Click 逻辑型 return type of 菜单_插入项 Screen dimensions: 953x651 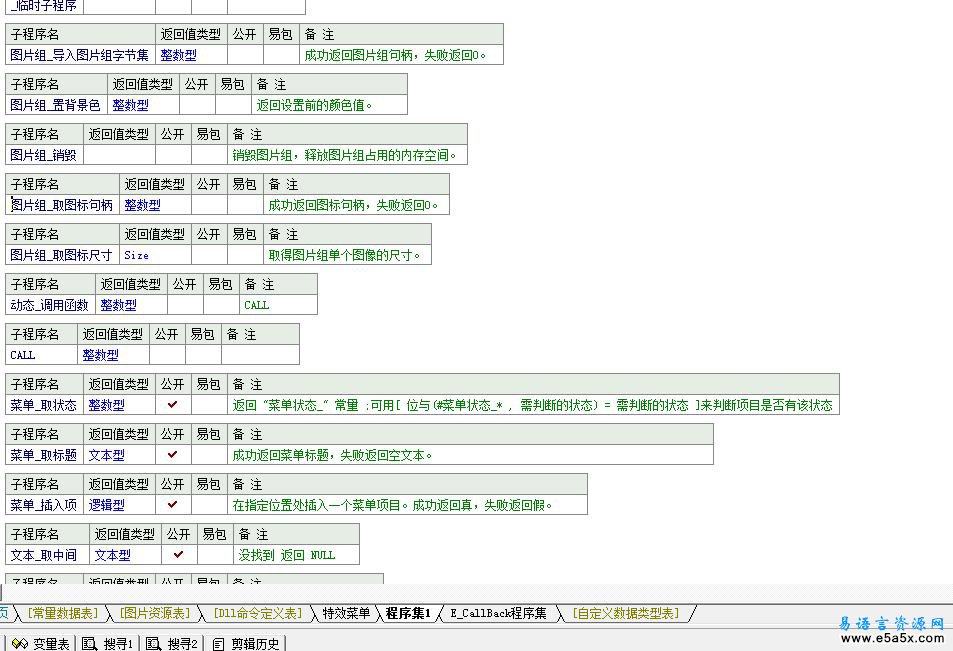(119, 505)
